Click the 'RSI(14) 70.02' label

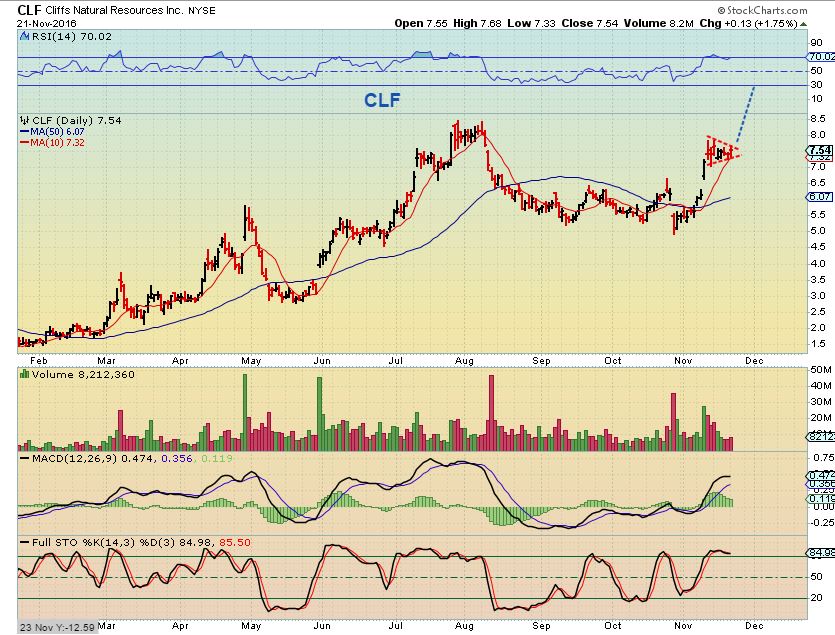72,36
